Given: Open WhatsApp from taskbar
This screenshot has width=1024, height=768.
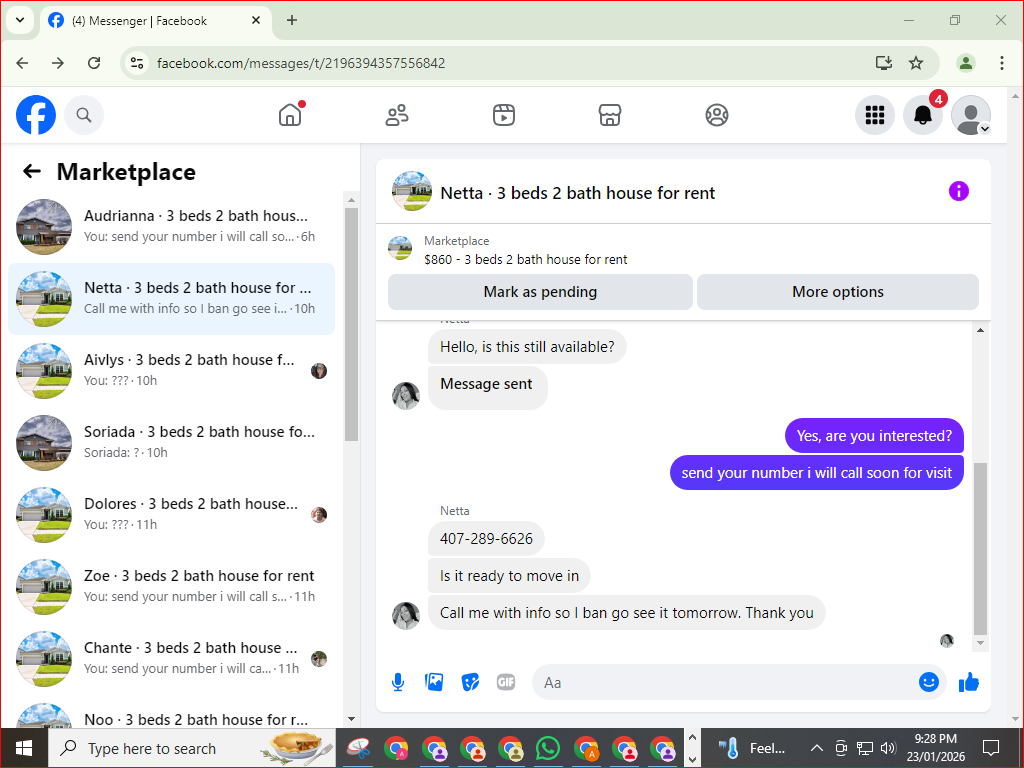Looking at the screenshot, I should [547, 748].
